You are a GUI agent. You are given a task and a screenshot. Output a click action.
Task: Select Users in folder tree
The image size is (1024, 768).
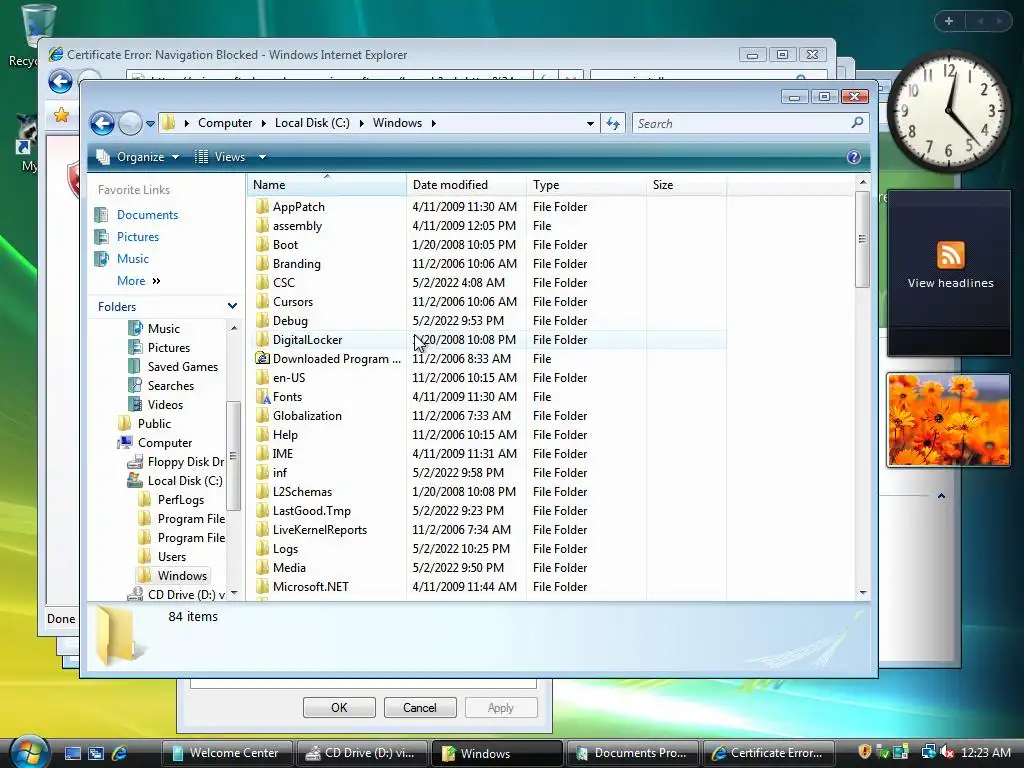pos(171,556)
